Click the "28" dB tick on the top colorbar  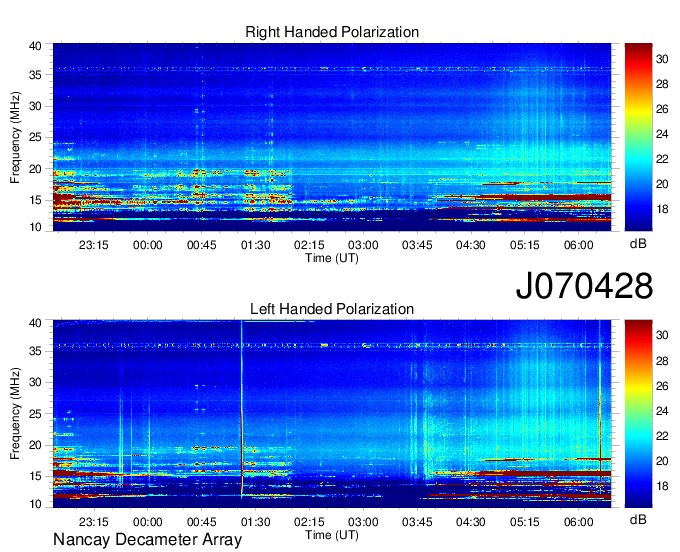[662, 84]
